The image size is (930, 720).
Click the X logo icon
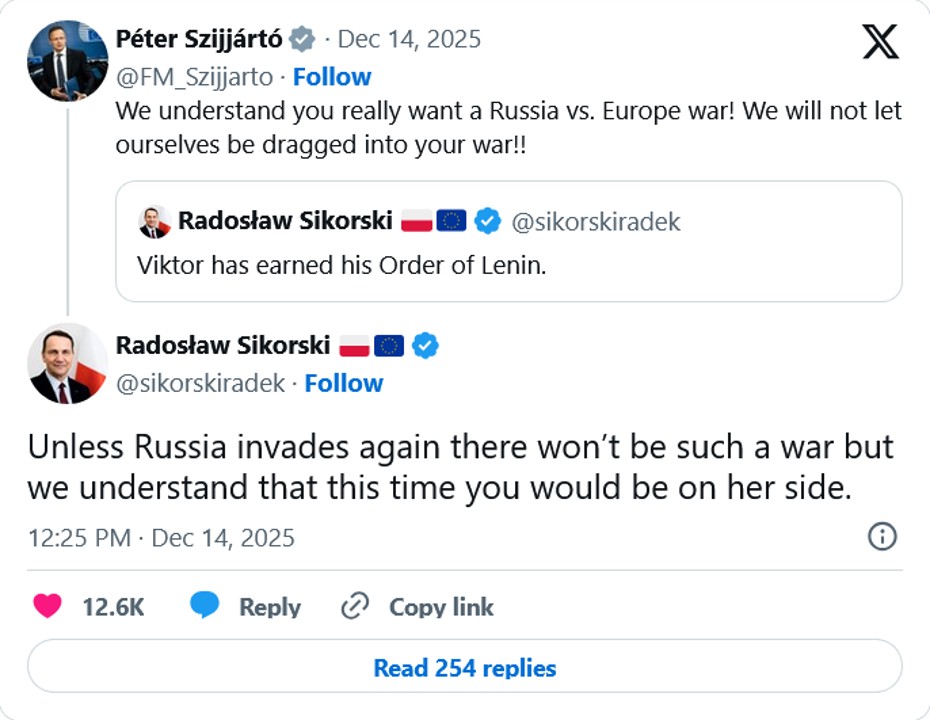pyautogui.click(x=880, y=42)
